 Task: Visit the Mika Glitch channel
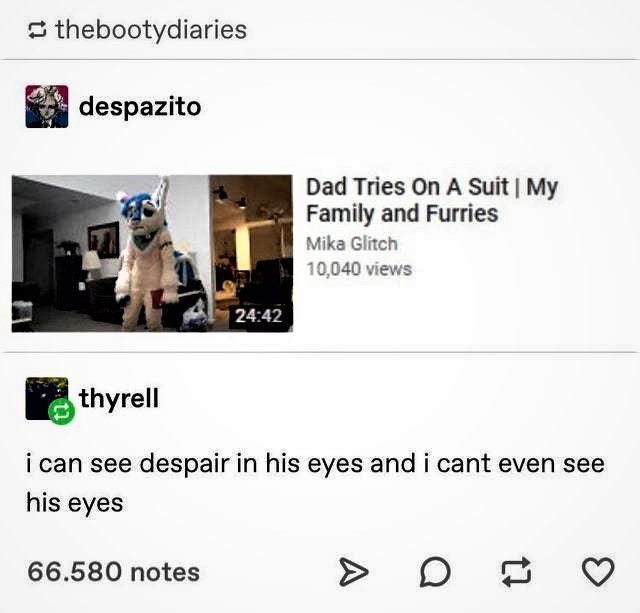coord(351,244)
